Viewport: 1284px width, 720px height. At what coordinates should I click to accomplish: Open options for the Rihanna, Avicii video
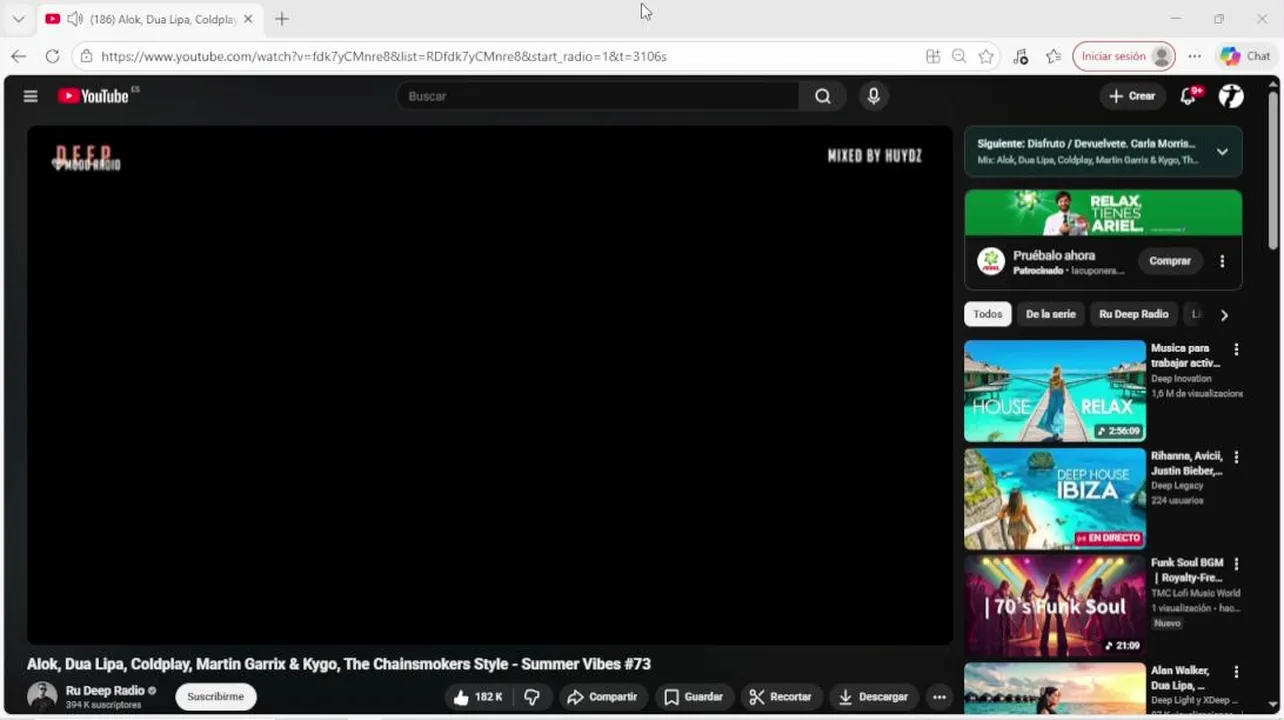(x=1236, y=457)
